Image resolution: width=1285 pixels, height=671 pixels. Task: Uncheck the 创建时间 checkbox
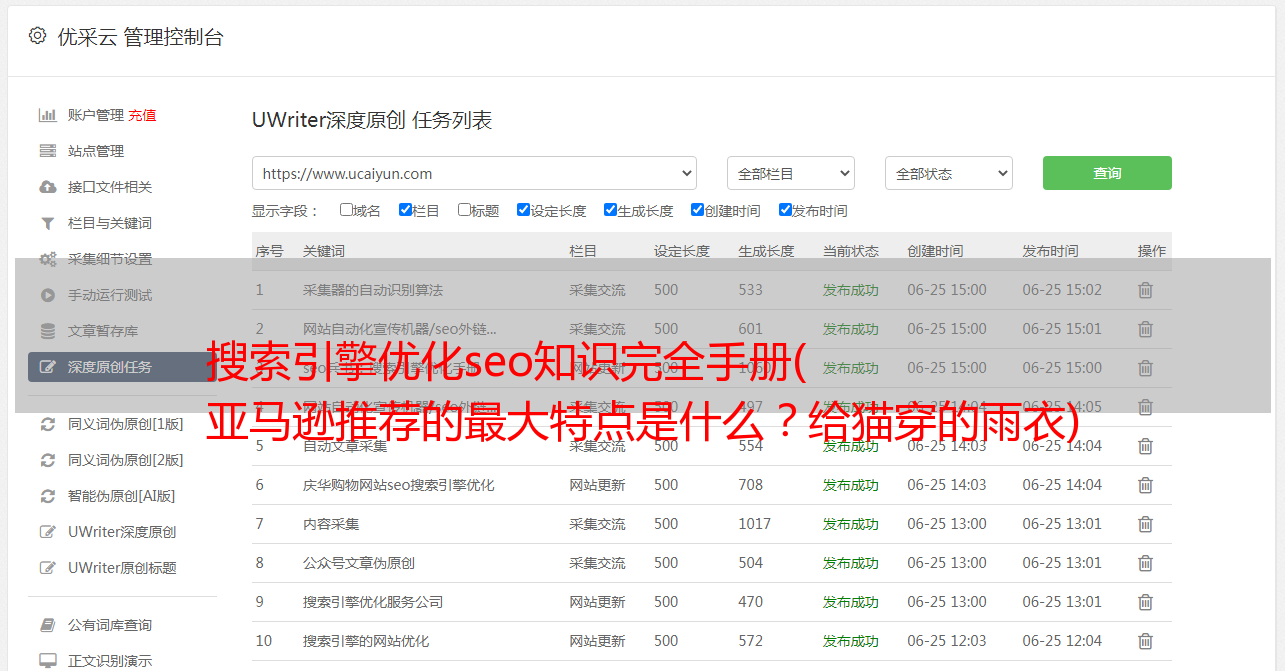(x=697, y=210)
